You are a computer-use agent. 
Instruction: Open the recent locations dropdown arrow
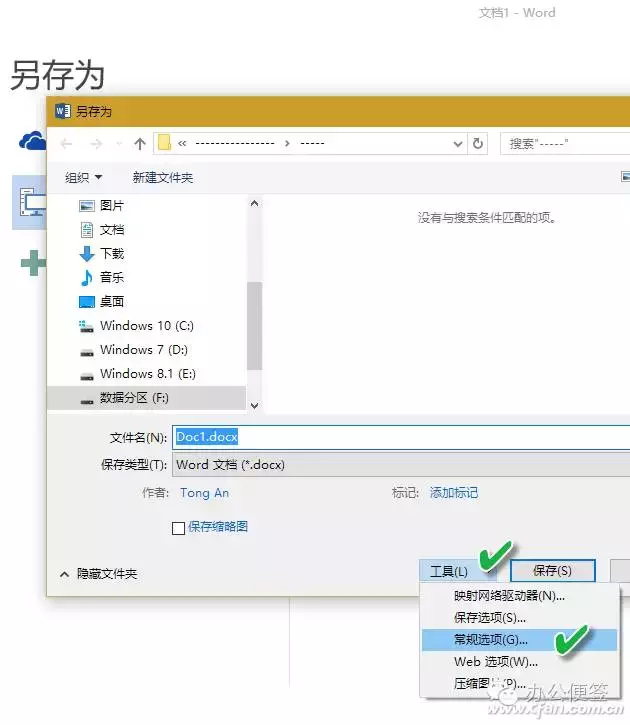click(119, 144)
